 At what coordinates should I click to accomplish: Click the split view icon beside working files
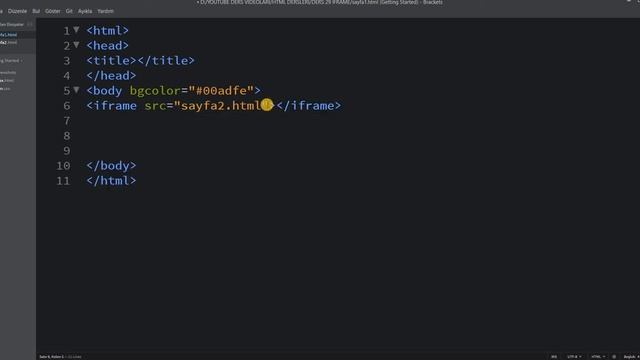(29, 24)
